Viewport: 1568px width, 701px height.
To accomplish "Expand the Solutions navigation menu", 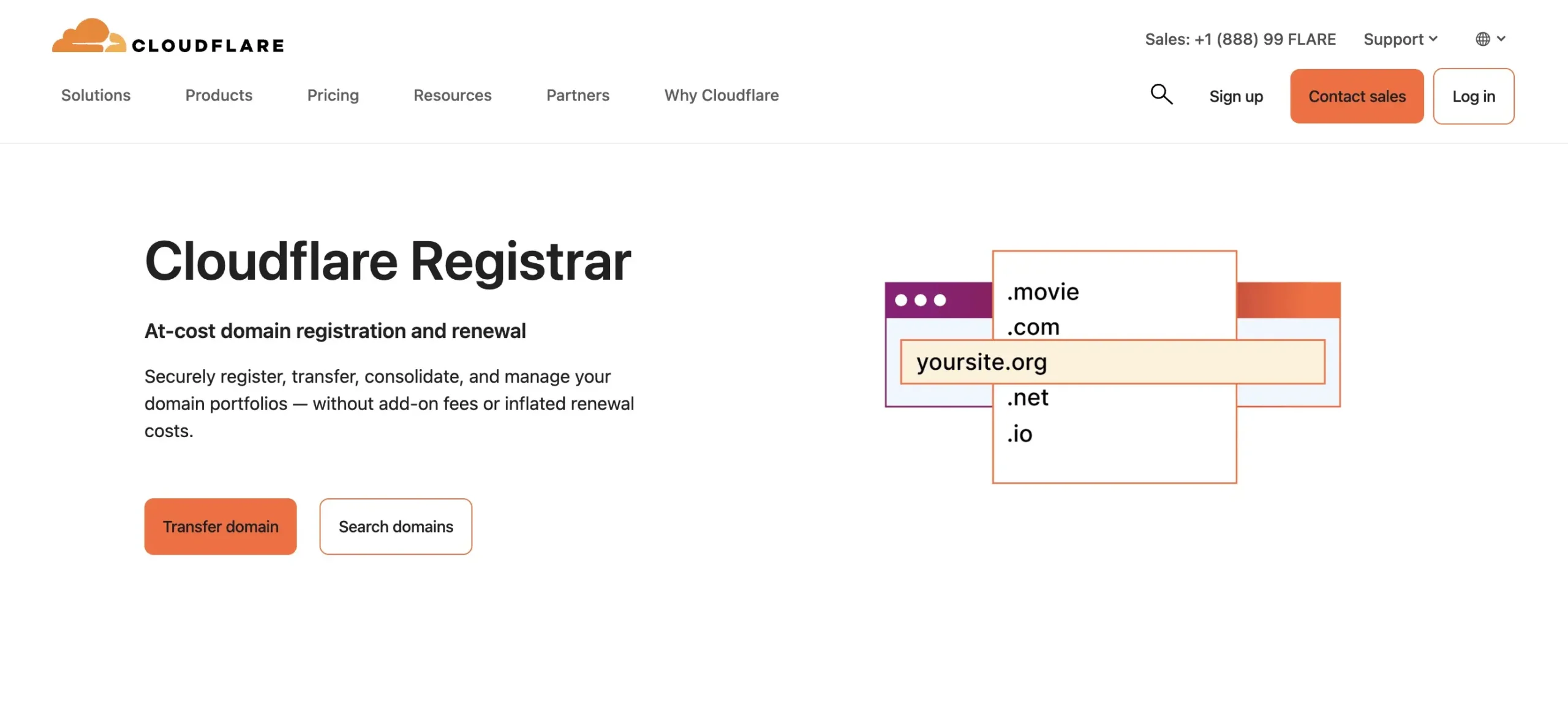I will (96, 96).
